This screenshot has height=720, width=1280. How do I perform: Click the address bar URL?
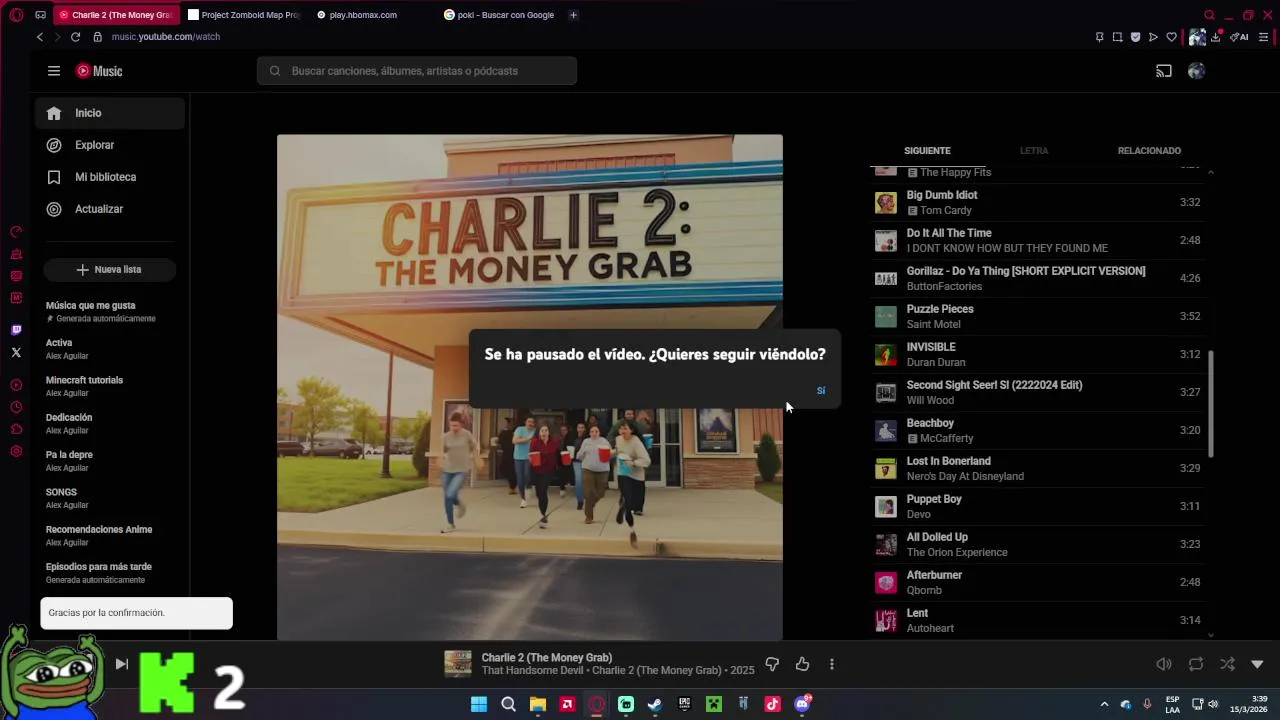tap(166, 37)
